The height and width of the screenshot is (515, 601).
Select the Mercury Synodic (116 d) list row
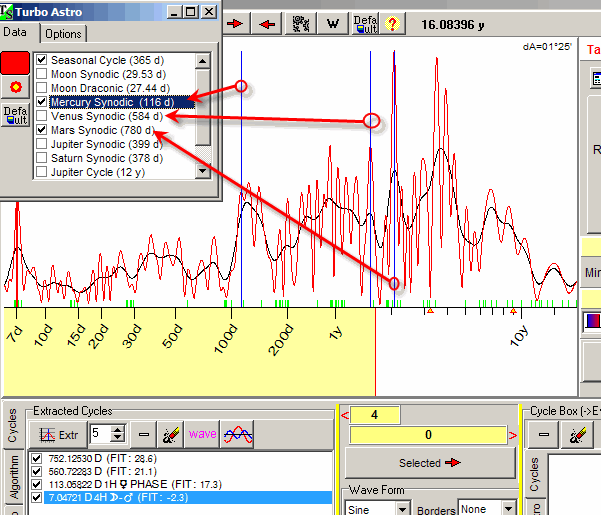tap(122, 102)
